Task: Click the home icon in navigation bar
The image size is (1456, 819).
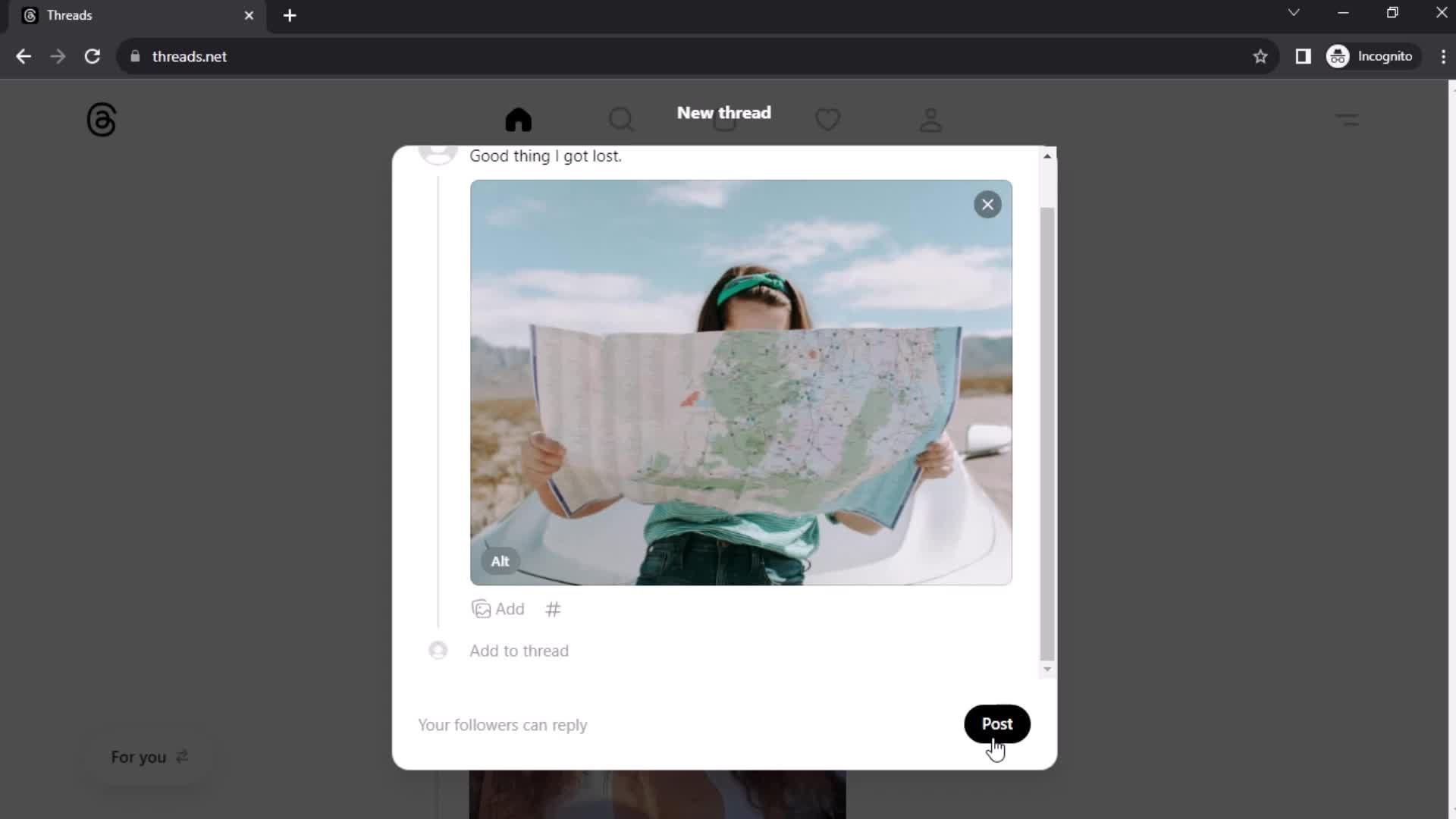Action: click(518, 118)
